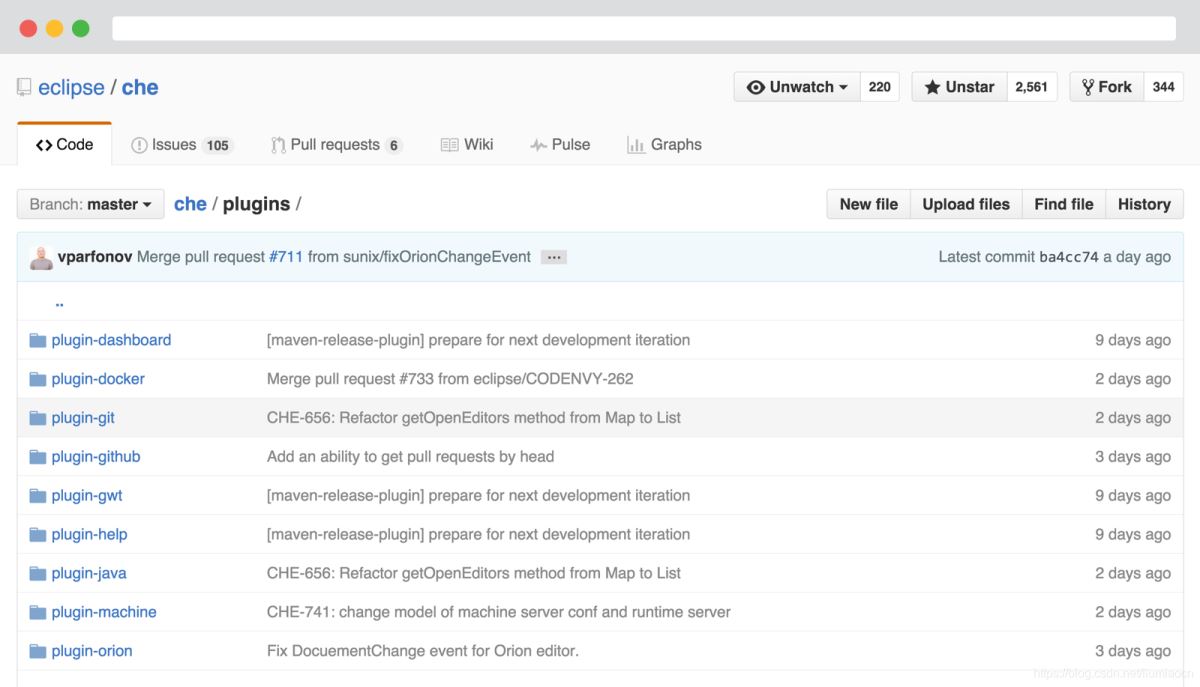Click the browser address bar

tap(643, 28)
